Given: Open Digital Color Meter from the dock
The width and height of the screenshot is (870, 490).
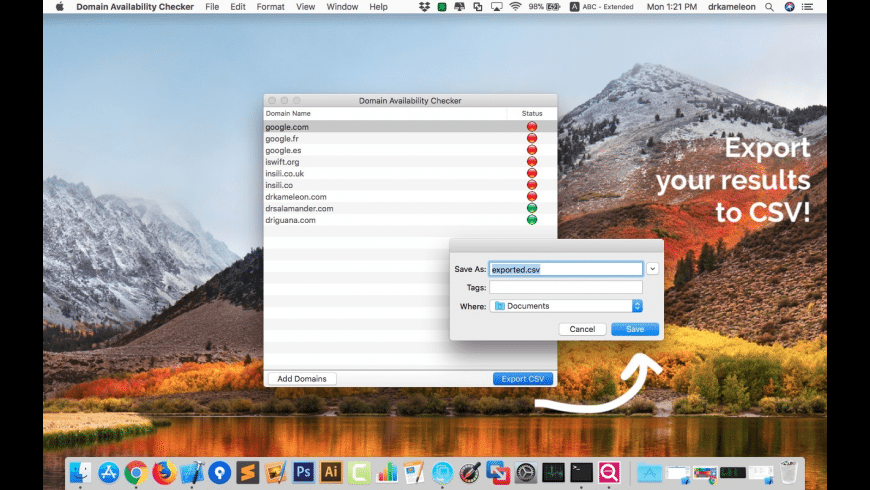Looking at the screenshot, I should [x=470, y=473].
